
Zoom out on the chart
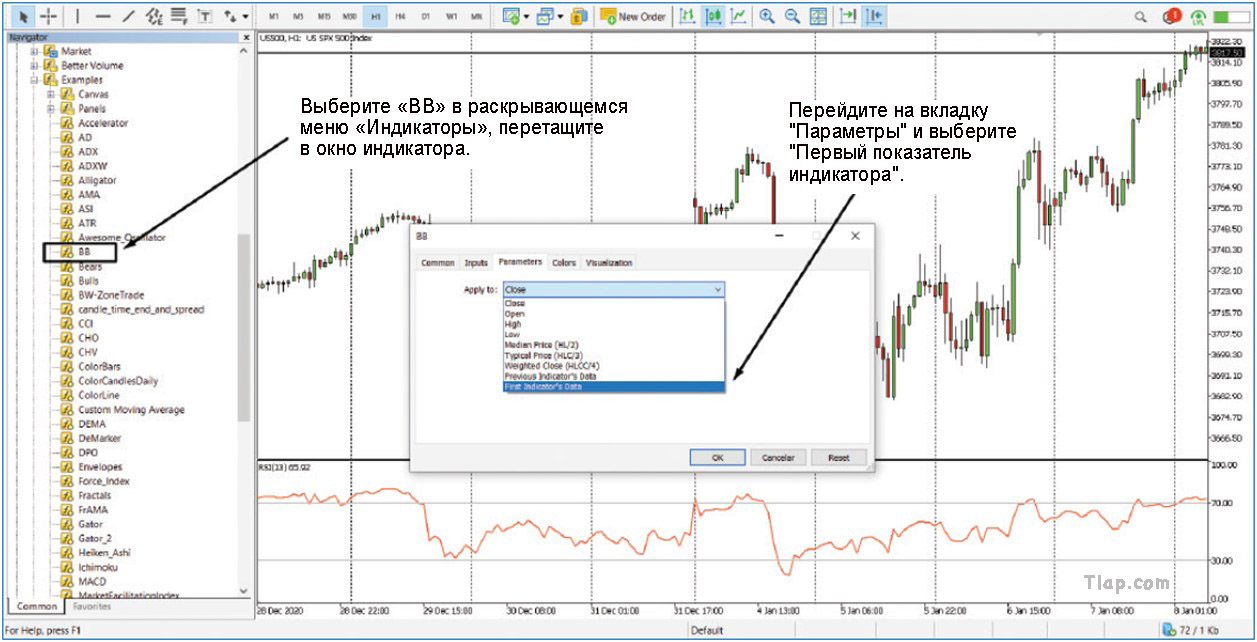[x=792, y=16]
